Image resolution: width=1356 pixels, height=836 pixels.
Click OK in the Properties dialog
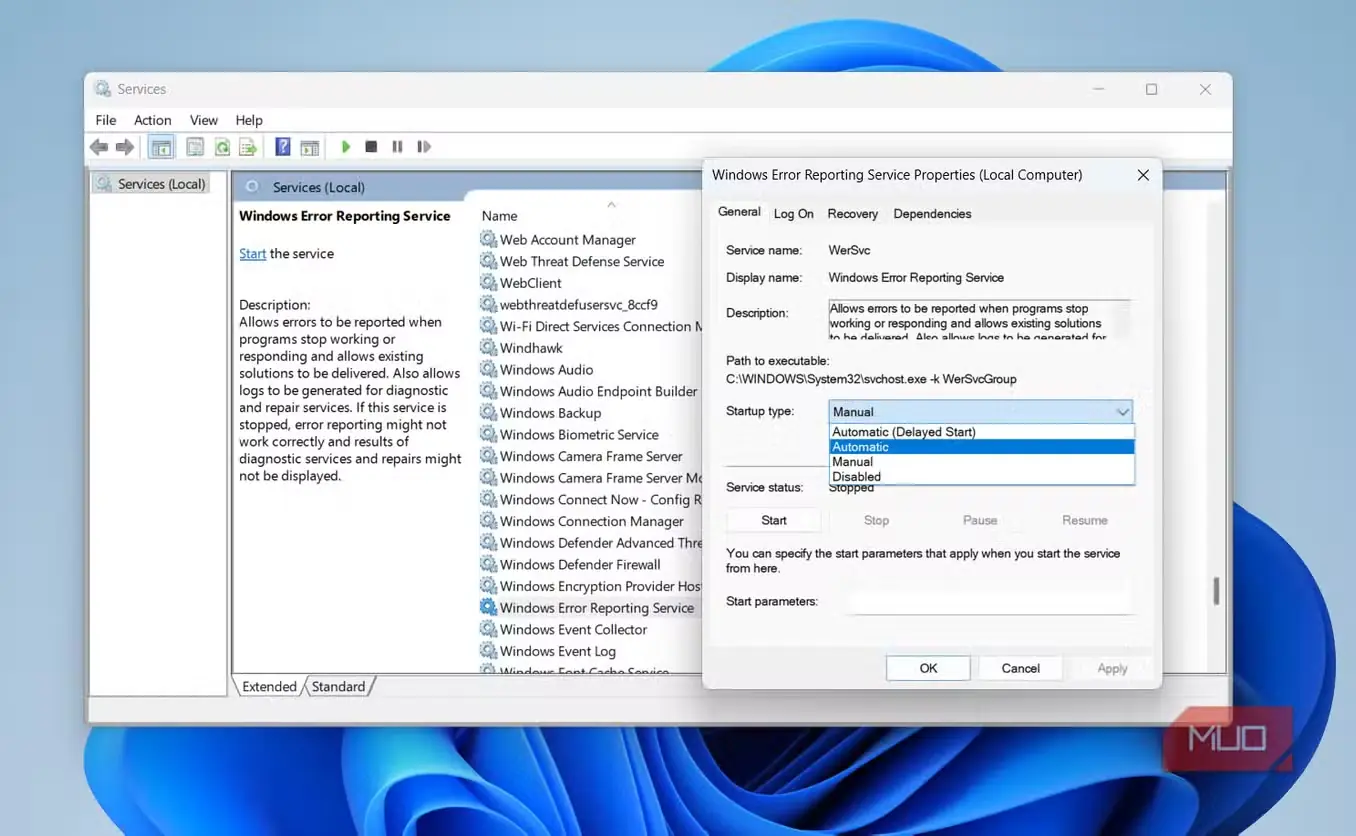click(928, 668)
